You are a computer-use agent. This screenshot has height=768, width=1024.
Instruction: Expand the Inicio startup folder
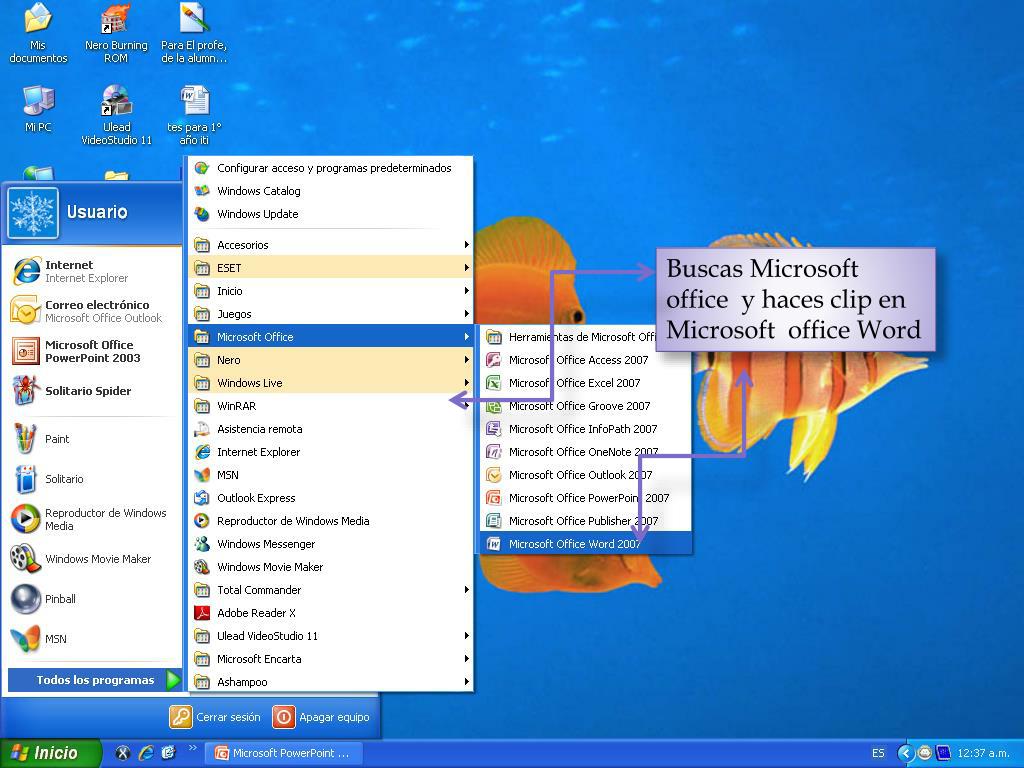click(330, 291)
